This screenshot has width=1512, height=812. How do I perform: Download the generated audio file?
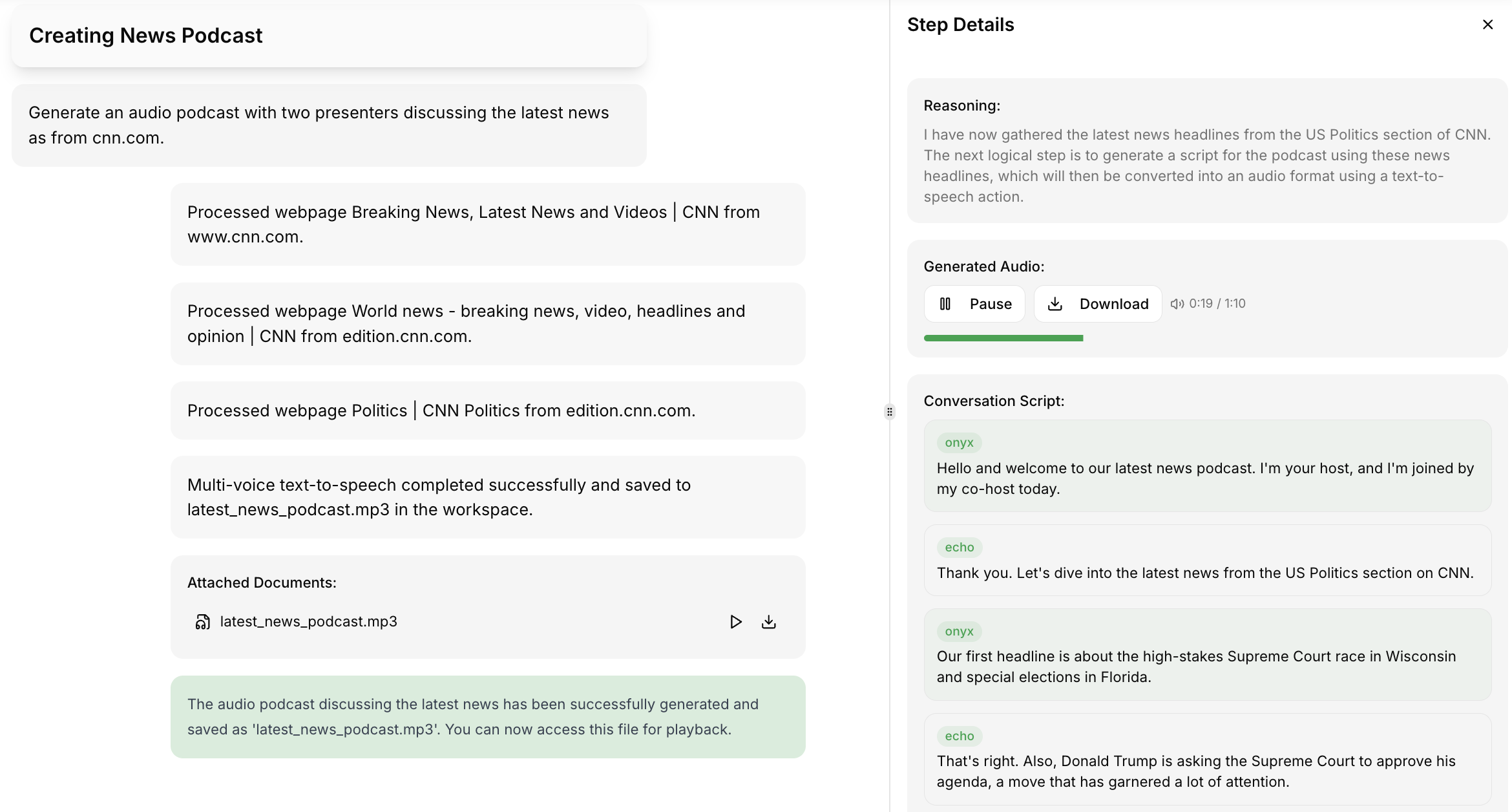pos(1098,304)
